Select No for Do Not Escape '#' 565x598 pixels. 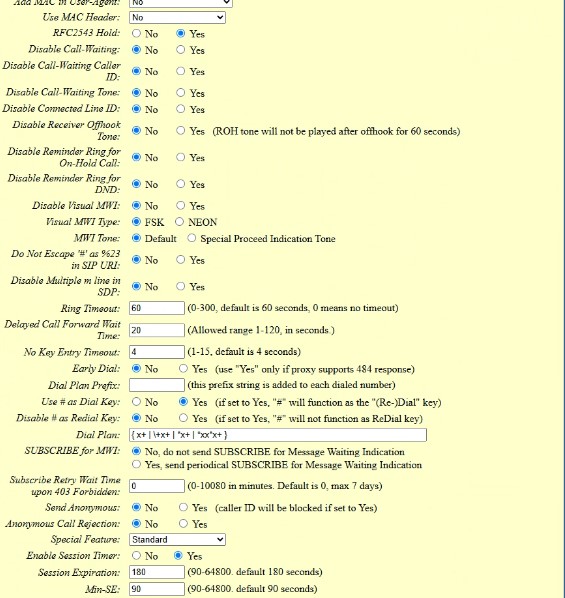pos(136,260)
